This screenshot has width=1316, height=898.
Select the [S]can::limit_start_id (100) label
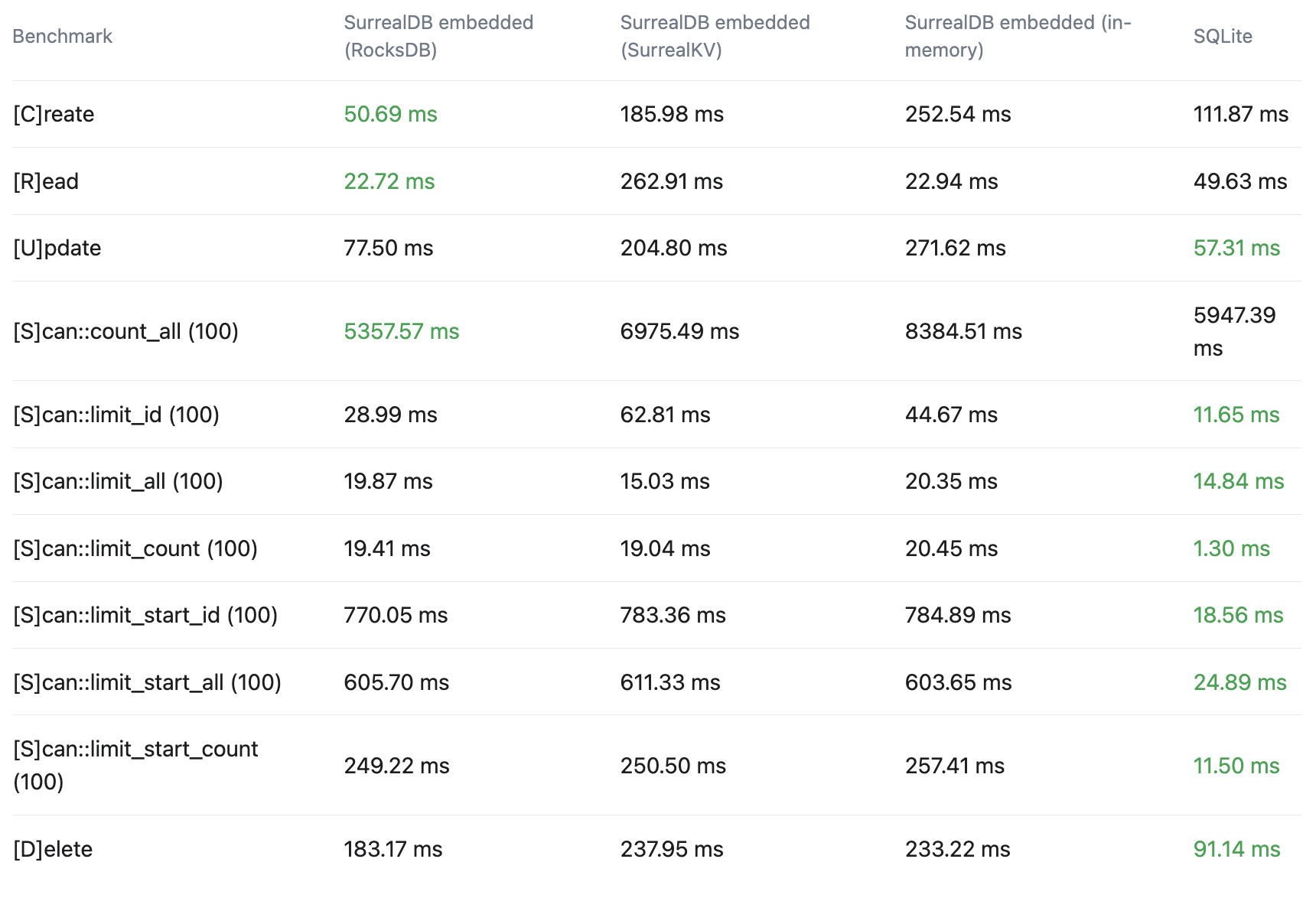pyautogui.click(x=145, y=615)
